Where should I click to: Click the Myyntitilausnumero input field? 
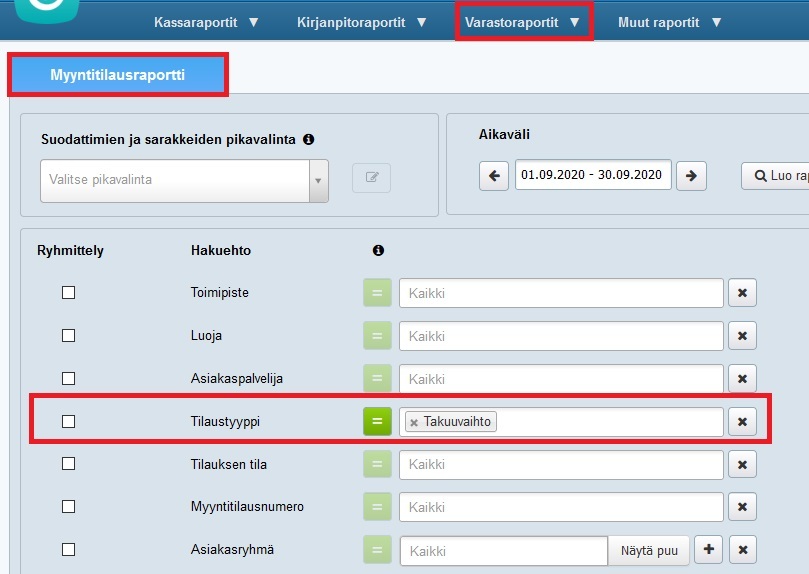click(x=560, y=508)
